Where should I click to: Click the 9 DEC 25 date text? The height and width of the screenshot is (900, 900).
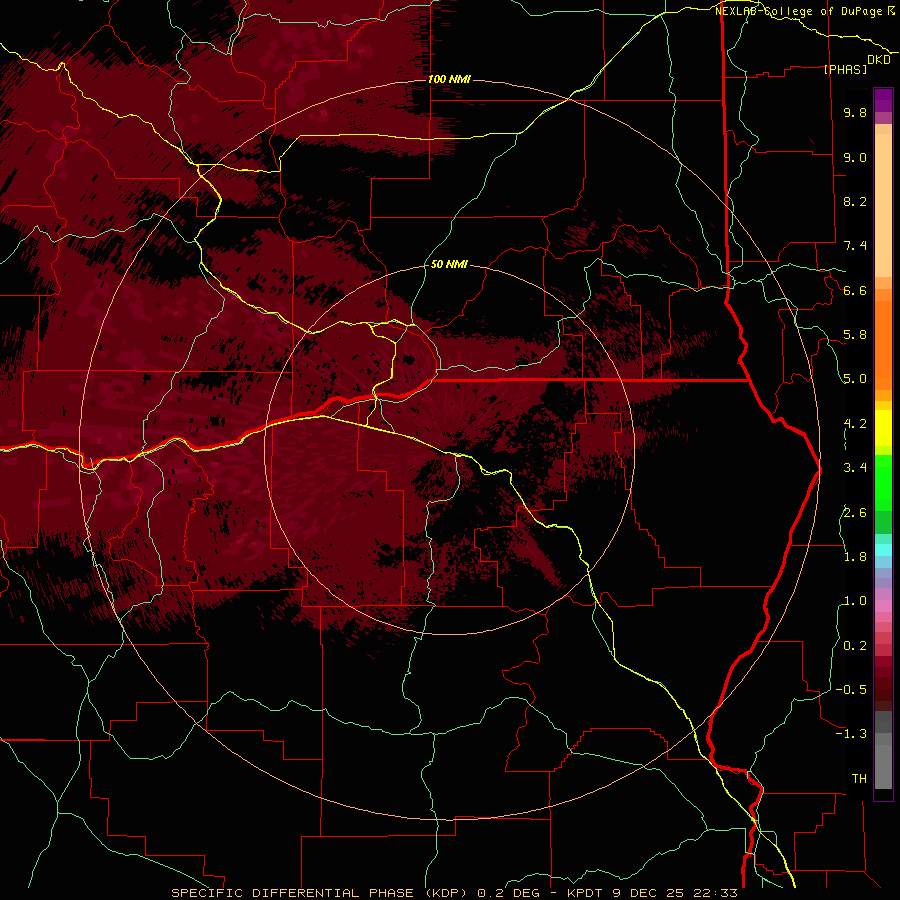[648, 893]
